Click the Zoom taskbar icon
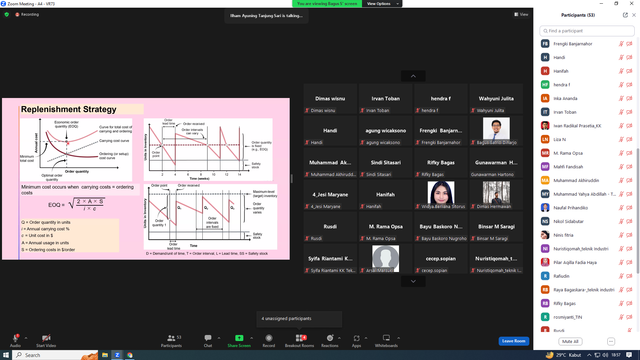640x360 pixels. pyautogui.click(x=117, y=355)
